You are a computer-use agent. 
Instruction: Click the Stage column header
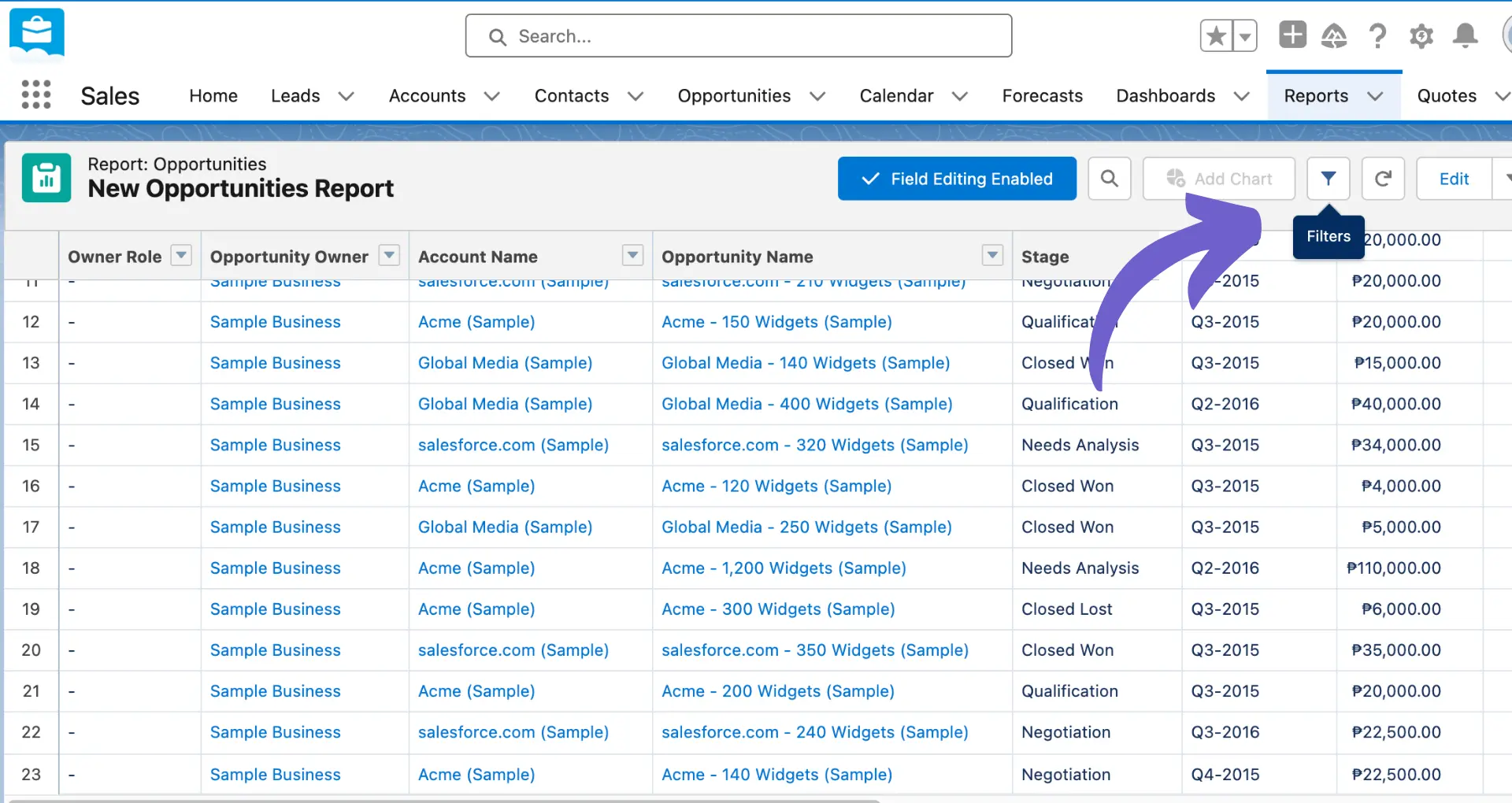(1045, 257)
